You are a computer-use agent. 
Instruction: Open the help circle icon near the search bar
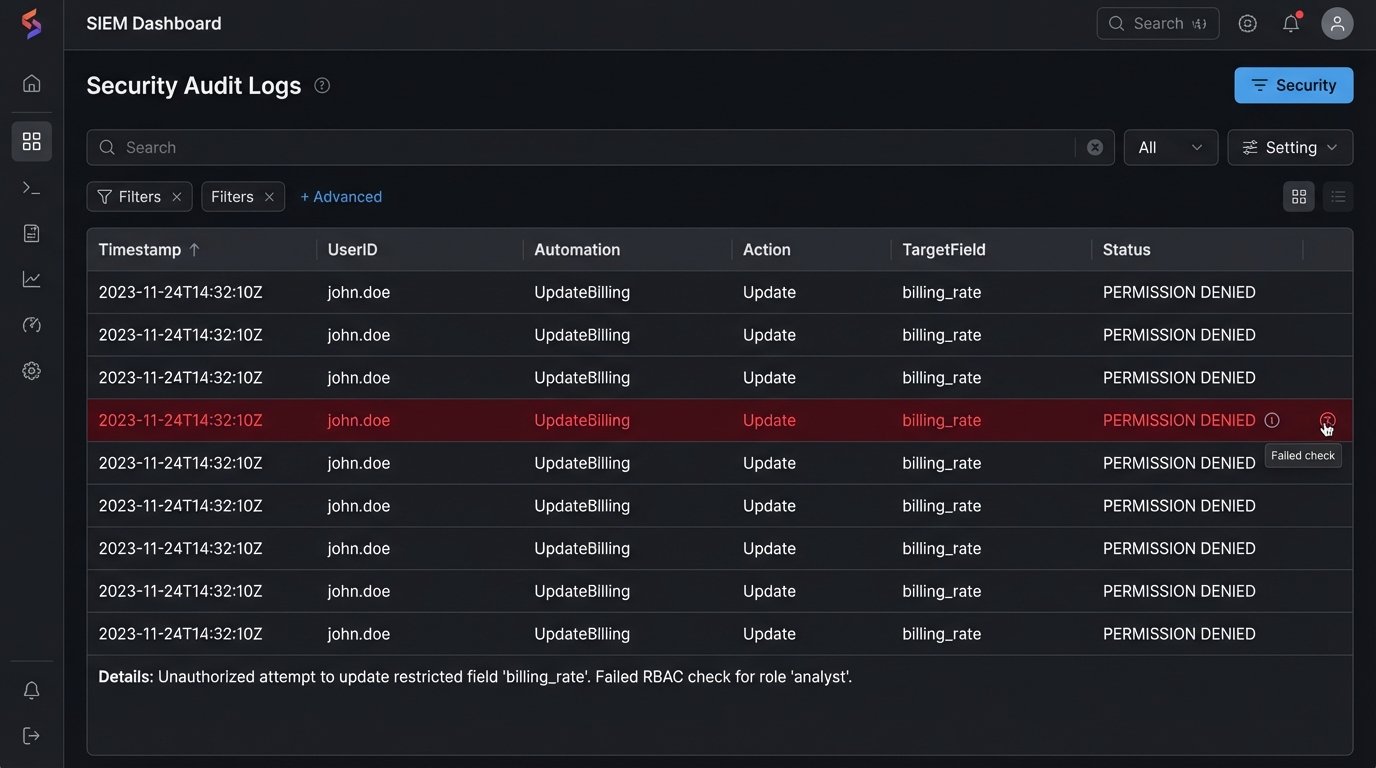[1247, 23]
